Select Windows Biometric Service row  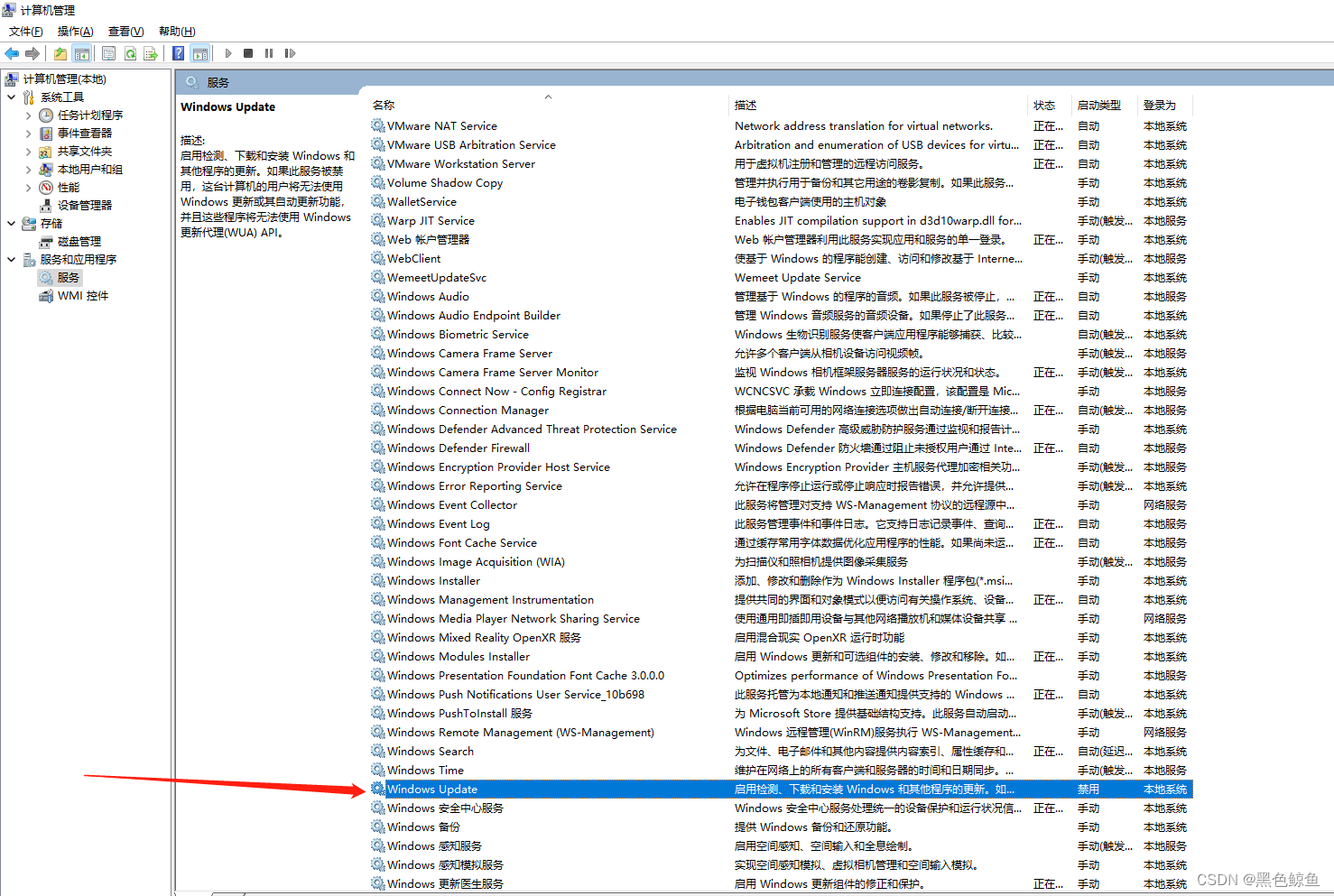781,335
